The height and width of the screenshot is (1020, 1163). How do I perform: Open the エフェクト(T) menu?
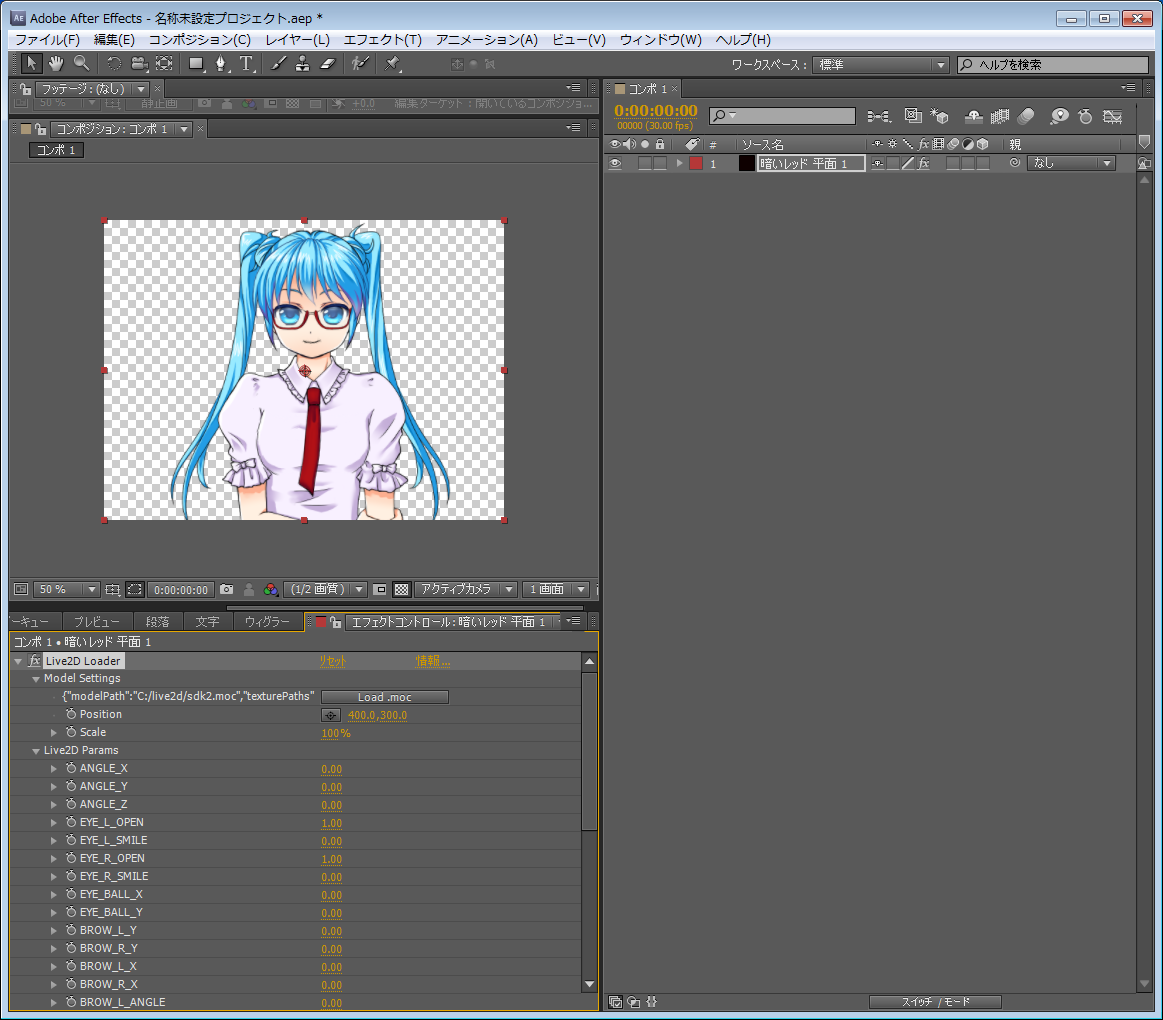pos(383,39)
